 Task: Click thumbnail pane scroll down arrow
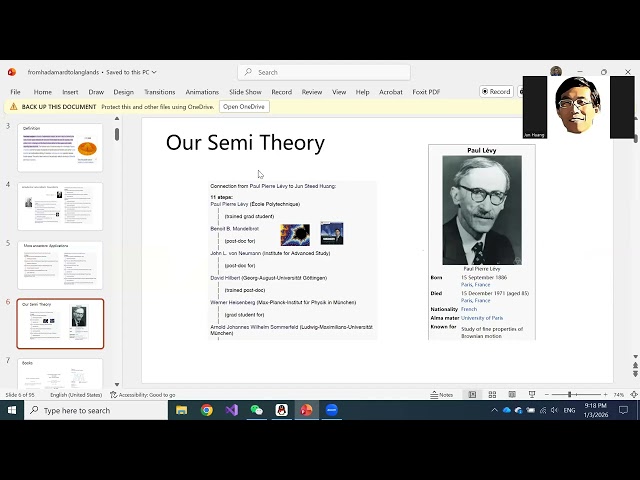pyautogui.click(x=117, y=384)
